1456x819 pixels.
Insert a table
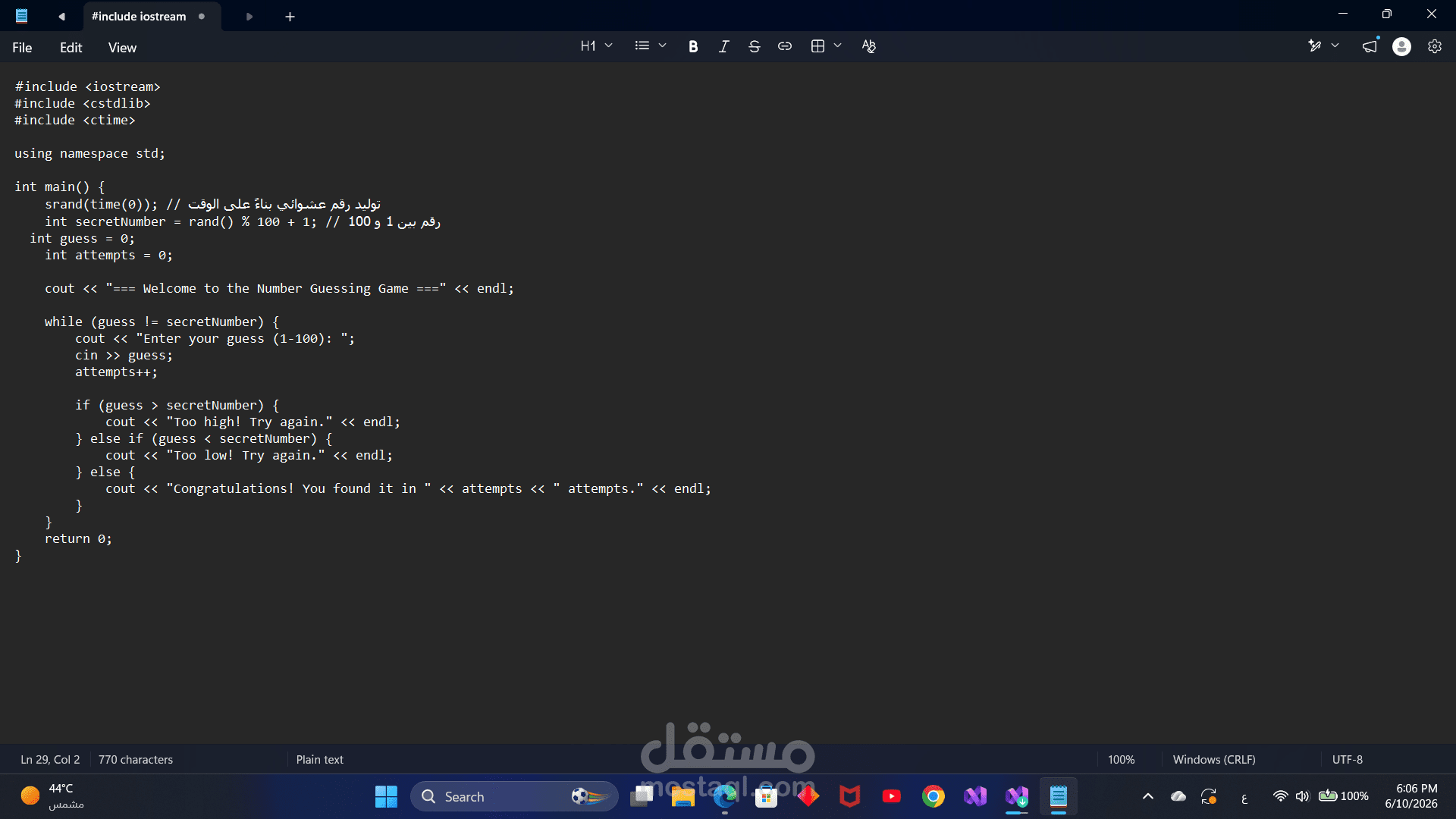(817, 46)
